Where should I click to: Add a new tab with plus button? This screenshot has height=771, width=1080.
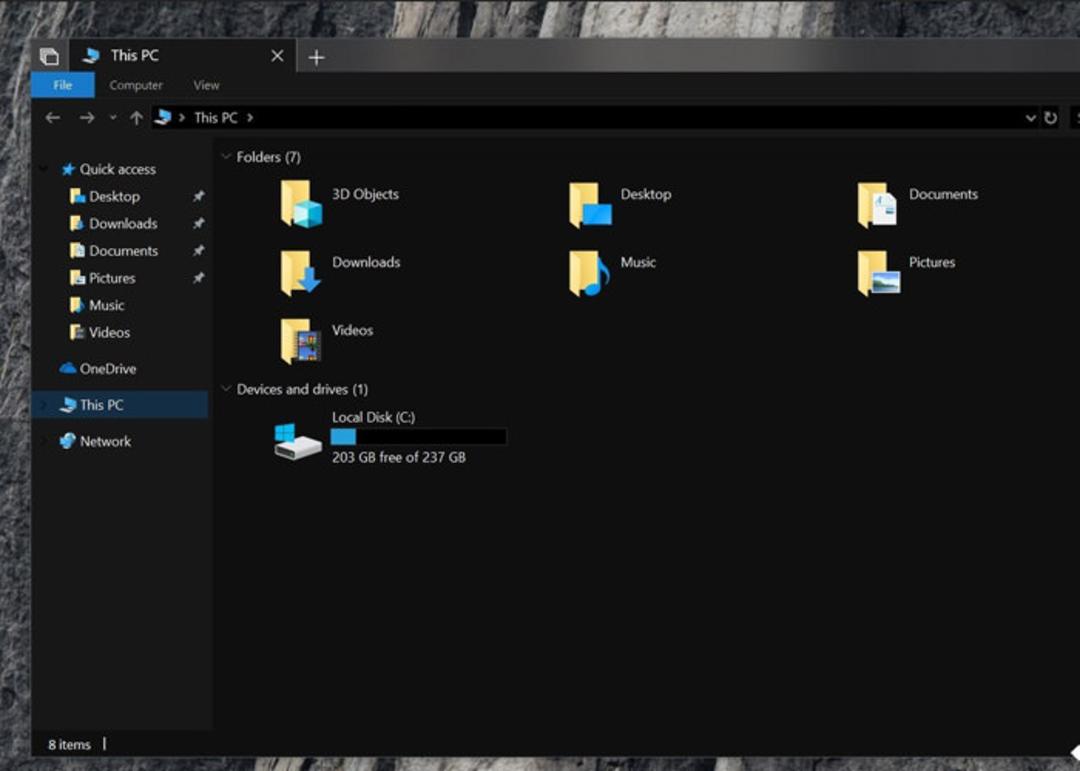(x=316, y=57)
